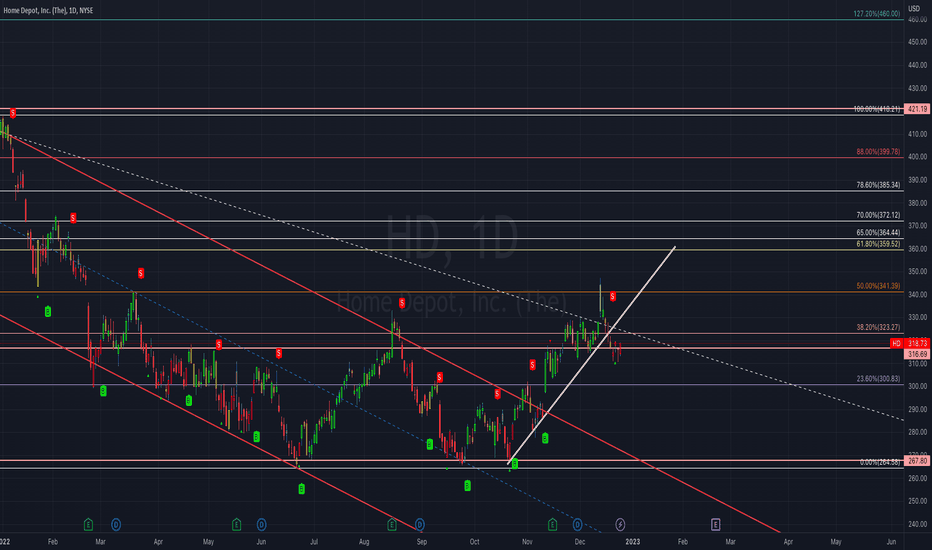Open the earnings E icon in late May

coord(237,524)
